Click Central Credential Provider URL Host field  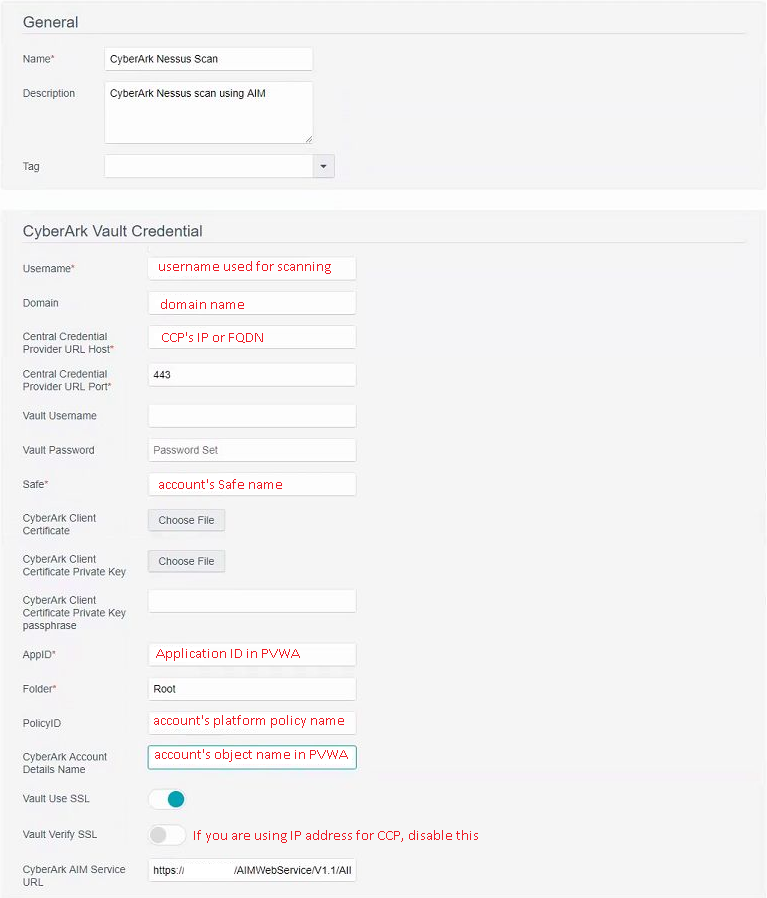pos(252,337)
